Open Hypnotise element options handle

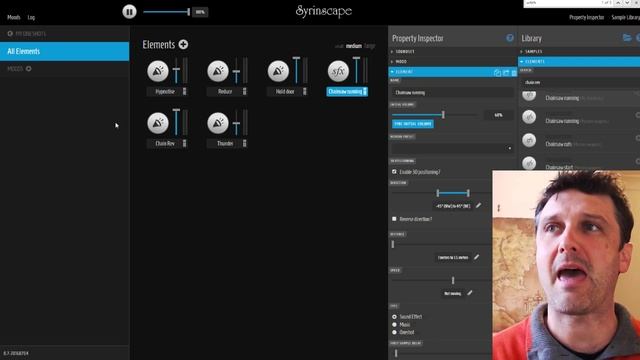184,91
